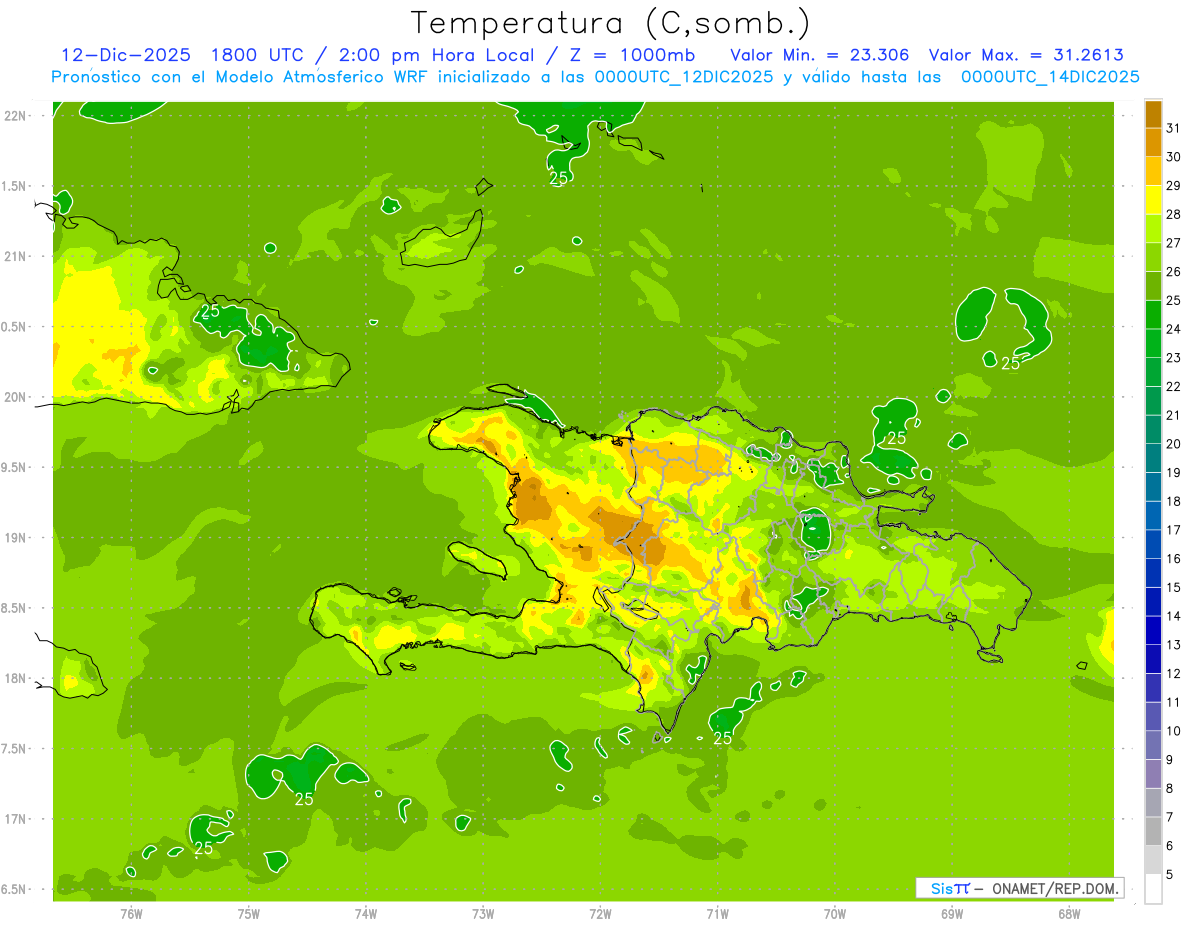Click the "17N" latitude axis label
Screen dimensions: 1200x927
16,819
